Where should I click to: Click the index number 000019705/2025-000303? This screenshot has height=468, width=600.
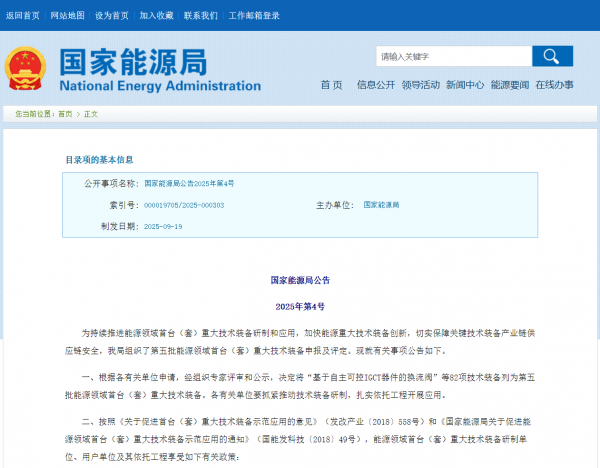[184, 205]
